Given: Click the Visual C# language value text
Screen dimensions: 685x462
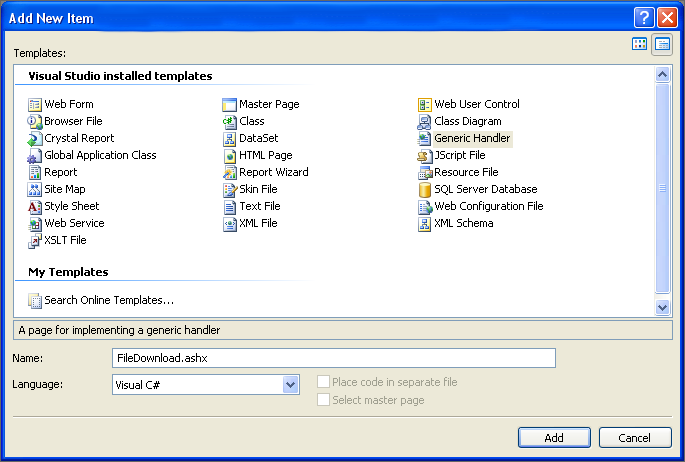Looking at the screenshot, I should 138,385.
